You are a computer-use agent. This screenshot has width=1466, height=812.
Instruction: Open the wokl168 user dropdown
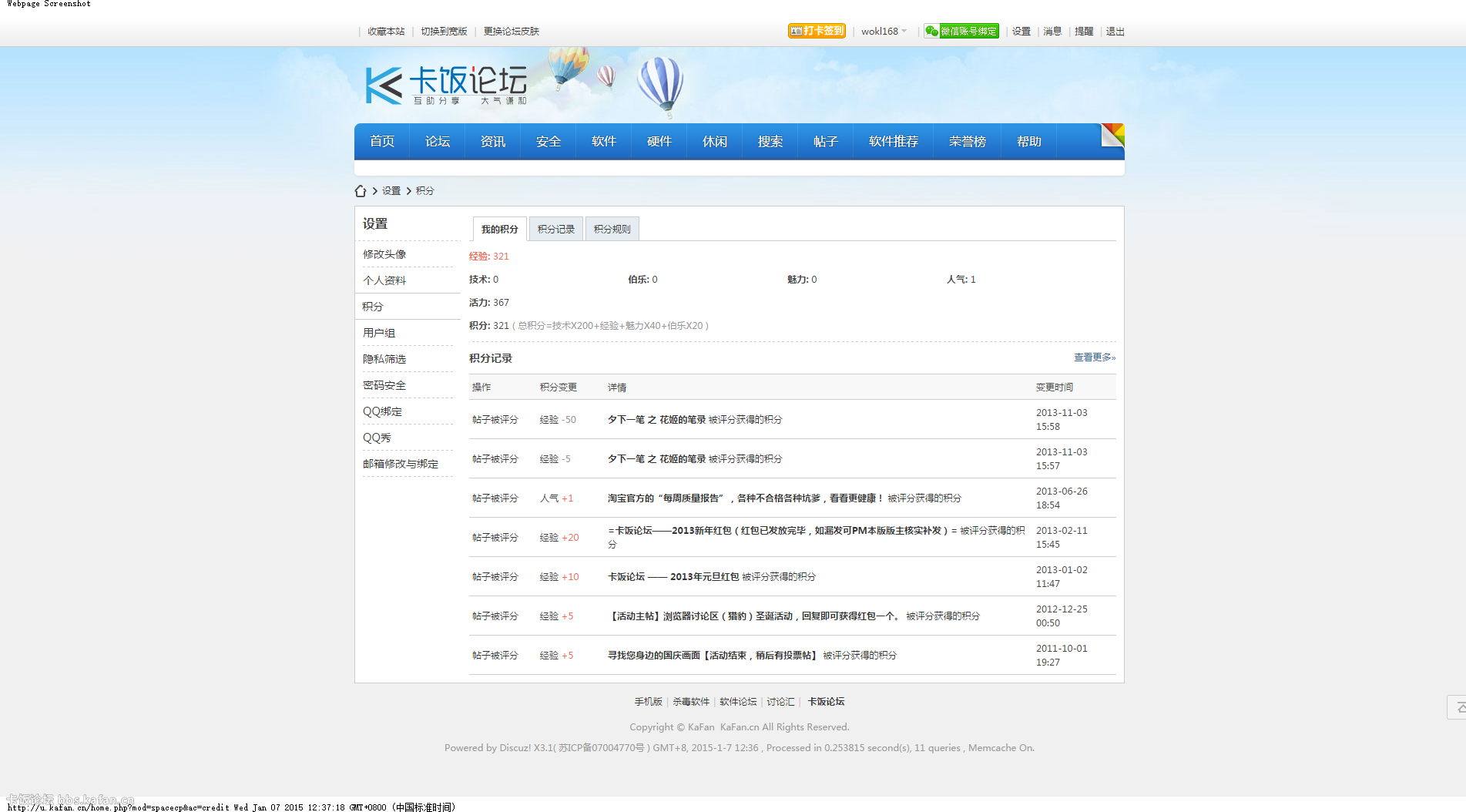tap(884, 32)
